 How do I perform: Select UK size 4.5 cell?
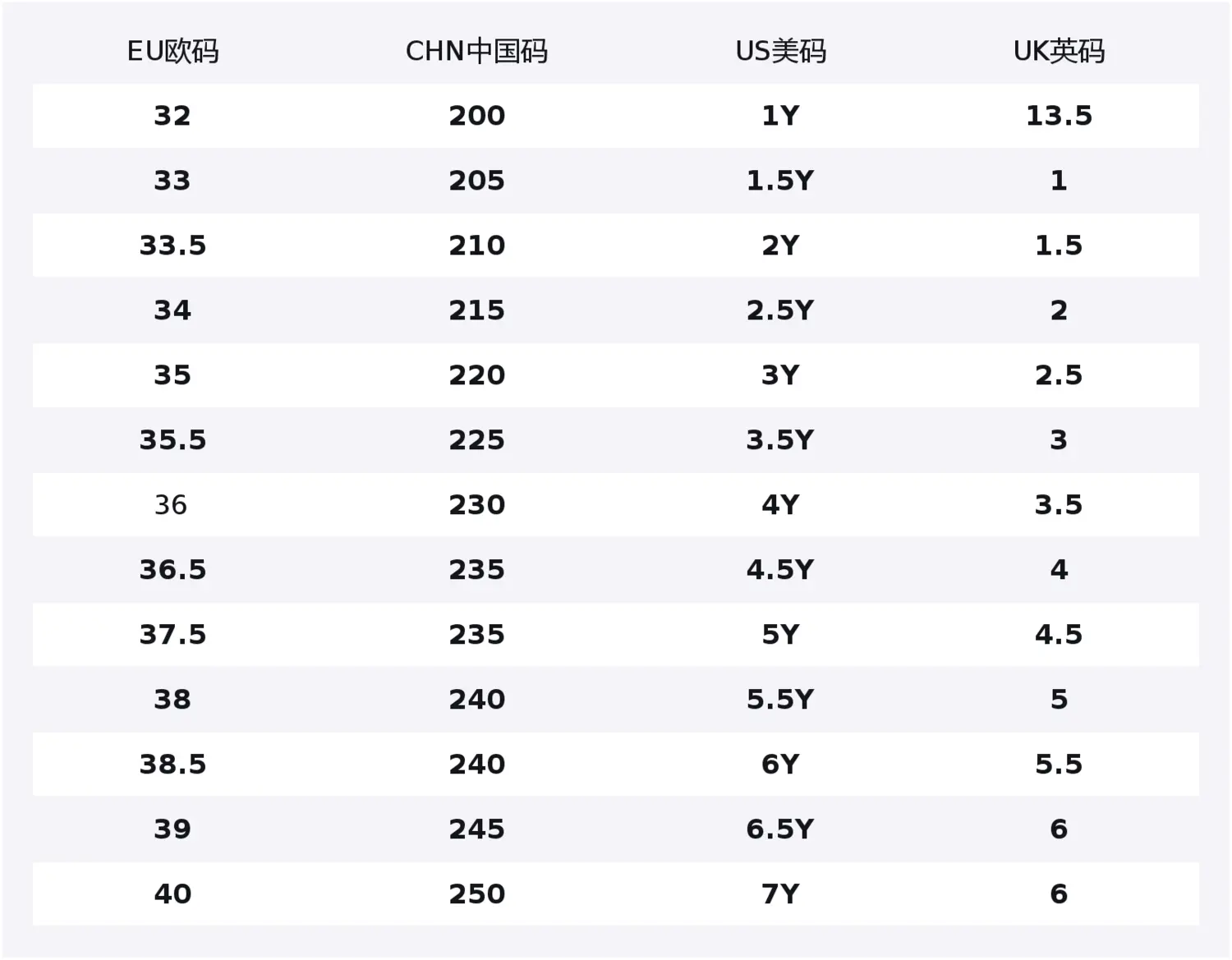click(x=1059, y=635)
